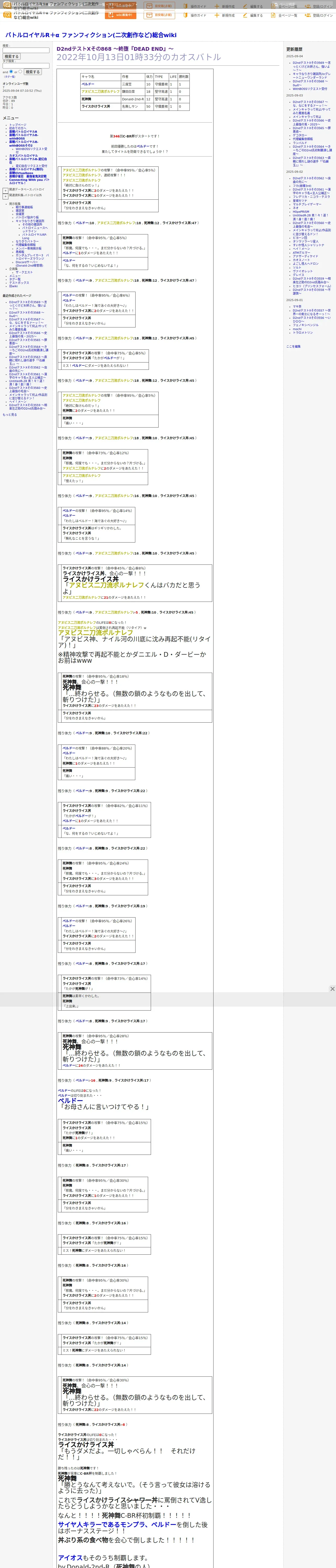Open 愚痴板 board link
336x1568 pixels.
coord(20,251)
